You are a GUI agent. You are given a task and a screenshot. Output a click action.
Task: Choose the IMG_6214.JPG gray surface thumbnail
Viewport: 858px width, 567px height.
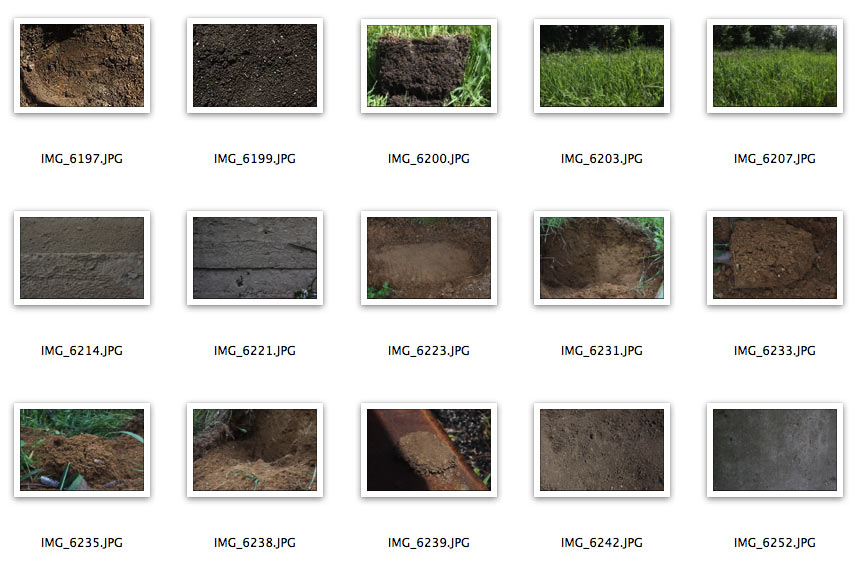pos(82,258)
